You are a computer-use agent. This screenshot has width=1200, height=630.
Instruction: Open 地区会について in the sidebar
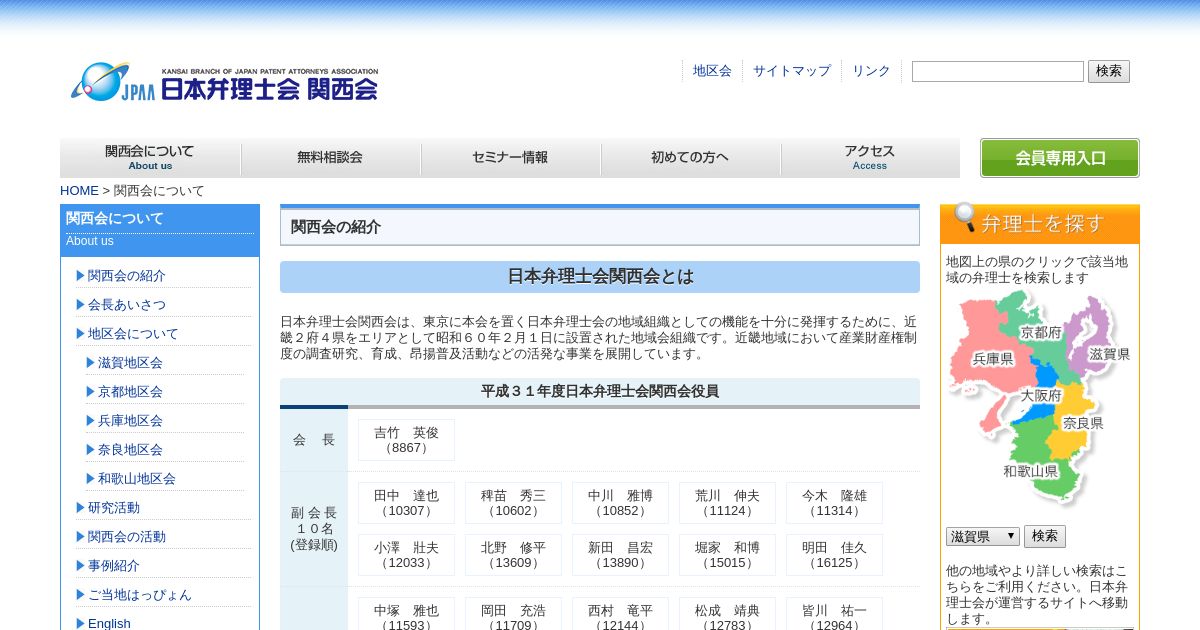(133, 333)
